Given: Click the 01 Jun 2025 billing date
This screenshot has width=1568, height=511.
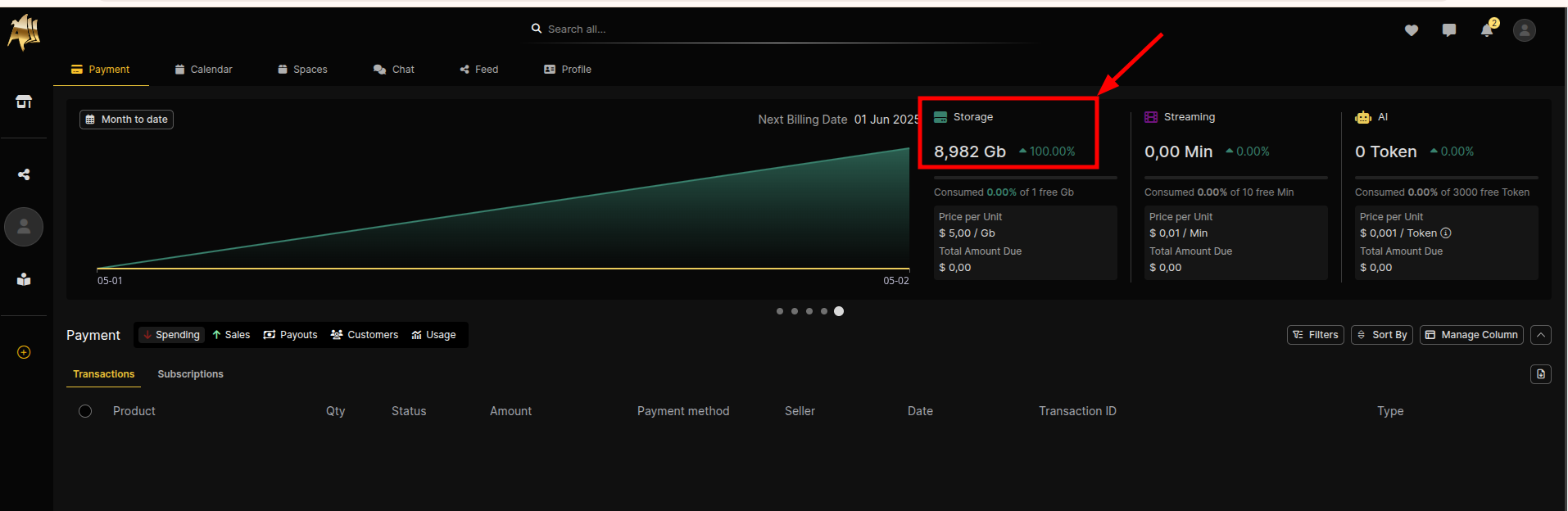Looking at the screenshot, I should tap(886, 120).
